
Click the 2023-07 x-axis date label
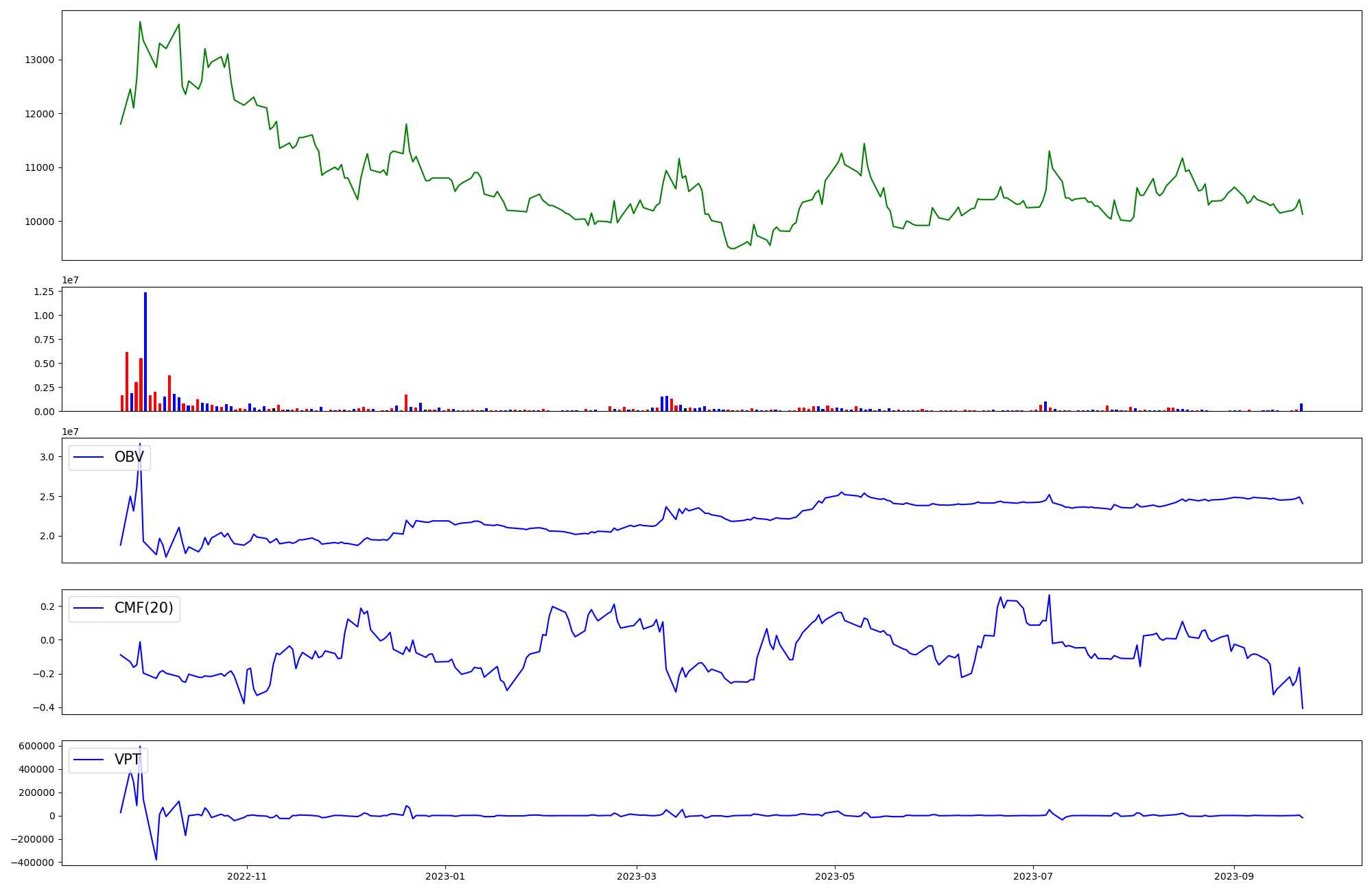pos(1033,876)
